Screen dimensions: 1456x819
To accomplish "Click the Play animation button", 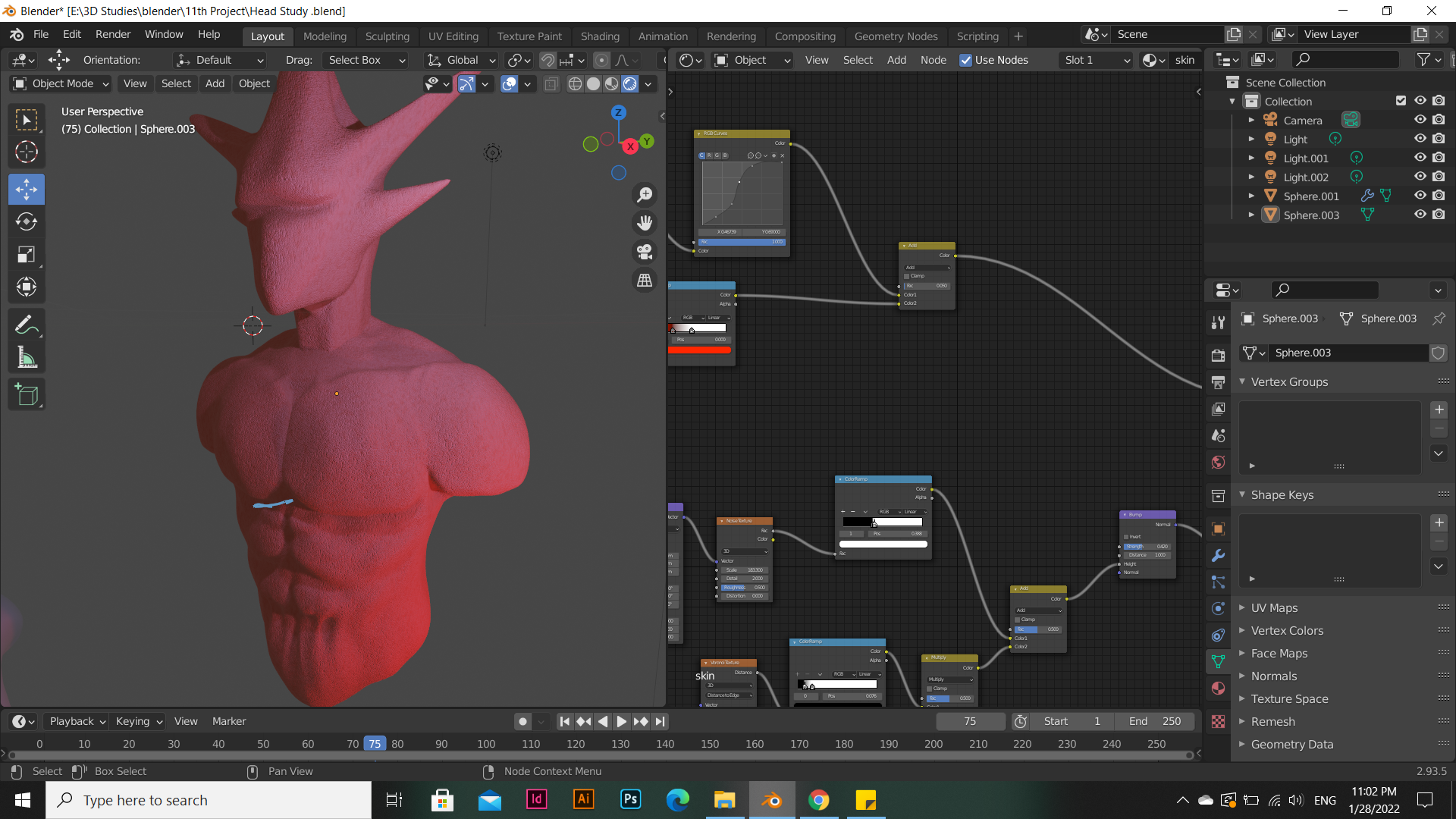I will tap(621, 721).
